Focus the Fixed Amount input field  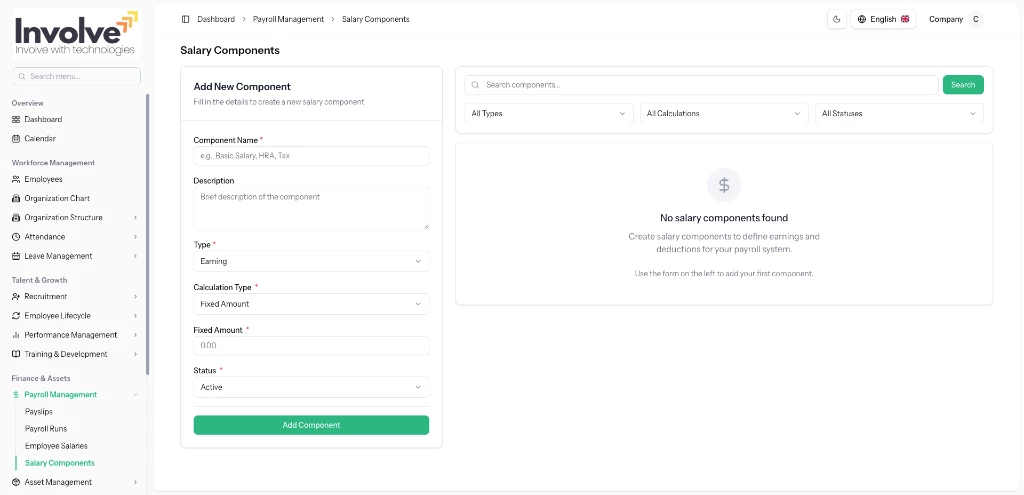[x=312, y=345]
